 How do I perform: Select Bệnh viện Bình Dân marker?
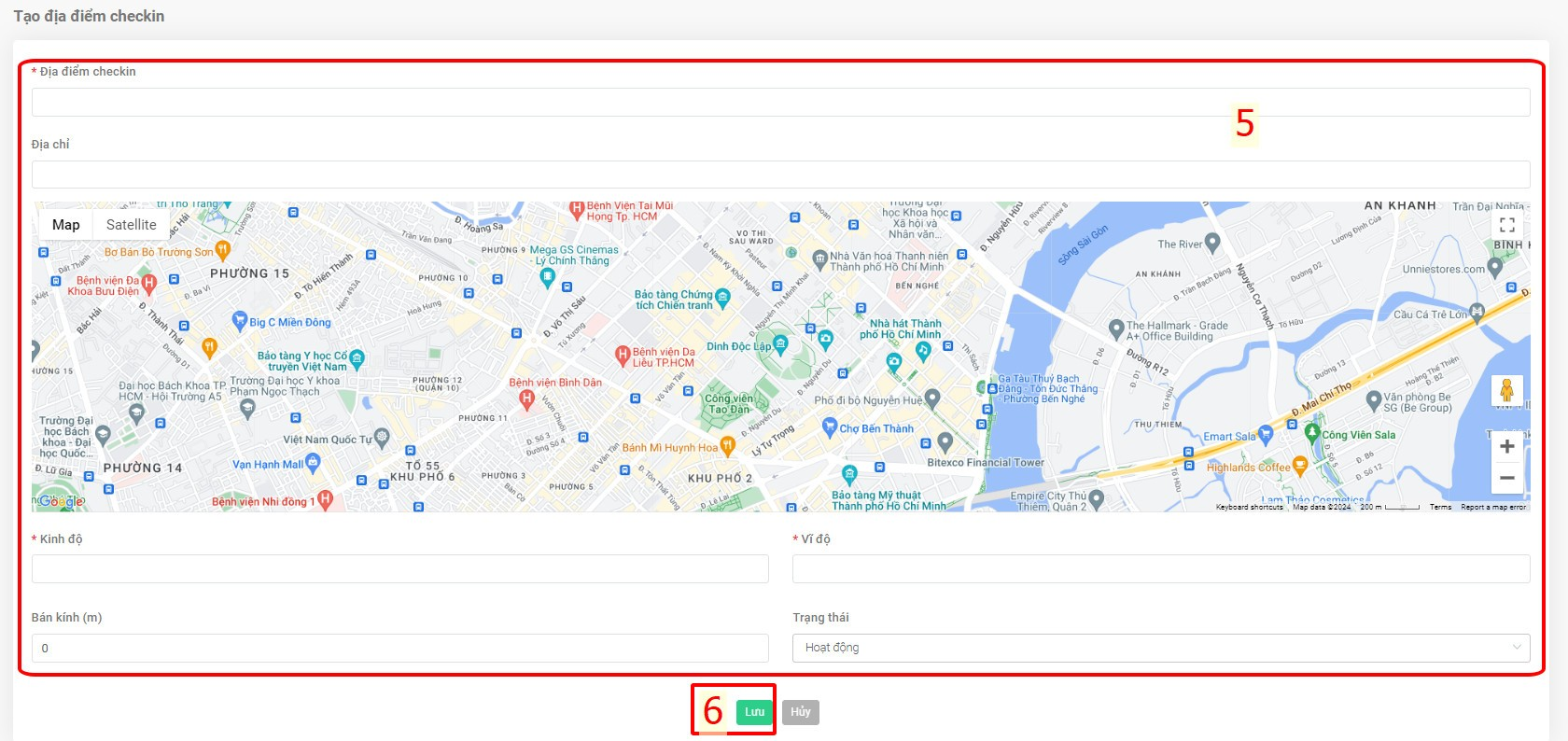526,399
